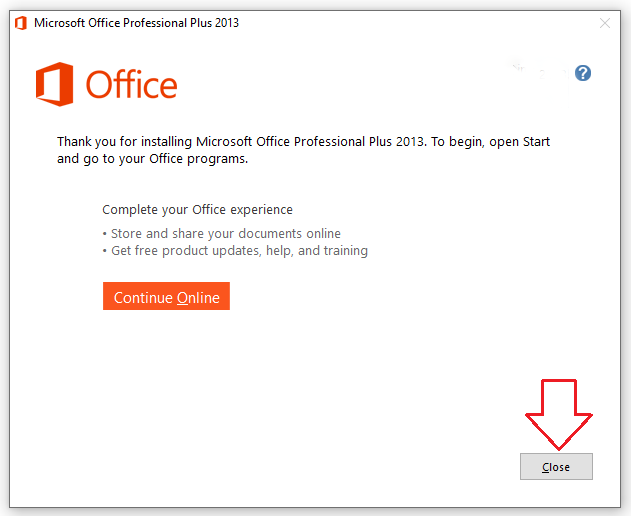The image size is (631, 516).
Task: Click the "Thank you for installing" text
Action: coord(125,142)
